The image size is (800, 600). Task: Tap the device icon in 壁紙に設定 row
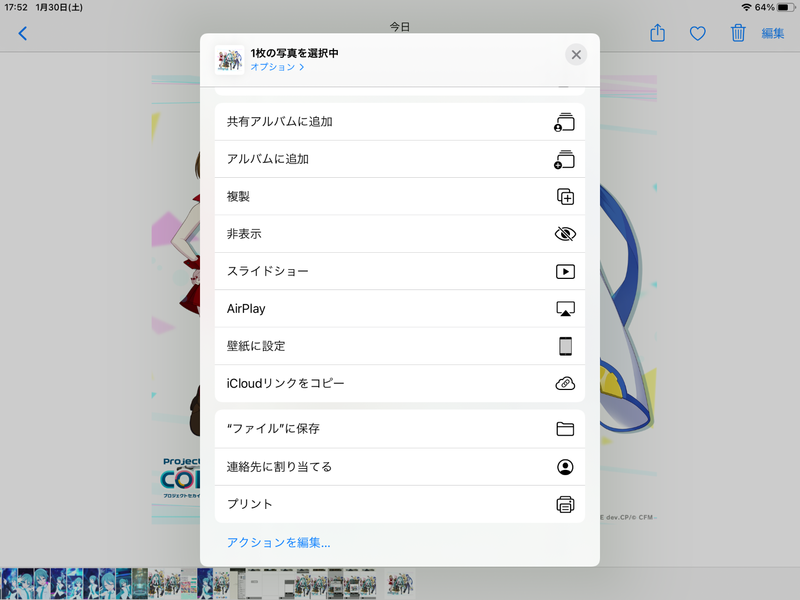point(565,346)
